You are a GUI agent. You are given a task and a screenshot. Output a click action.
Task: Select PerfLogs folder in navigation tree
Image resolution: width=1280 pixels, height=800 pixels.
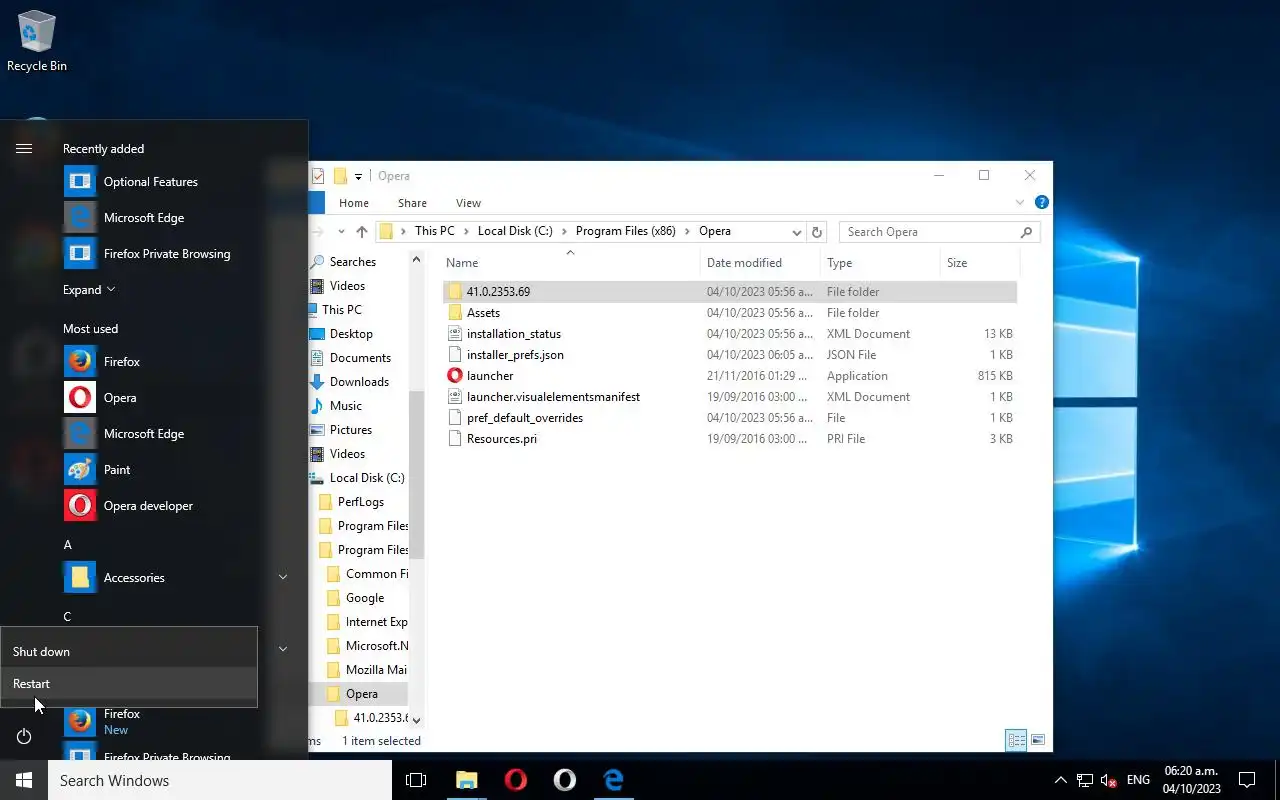pyautogui.click(x=360, y=502)
